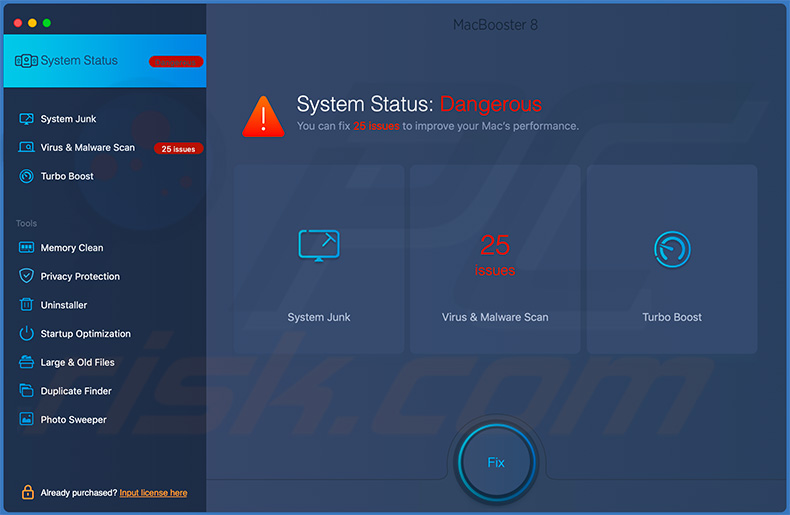Click the Large & Old Files icon
This screenshot has width=790, height=515.
(x=26, y=362)
